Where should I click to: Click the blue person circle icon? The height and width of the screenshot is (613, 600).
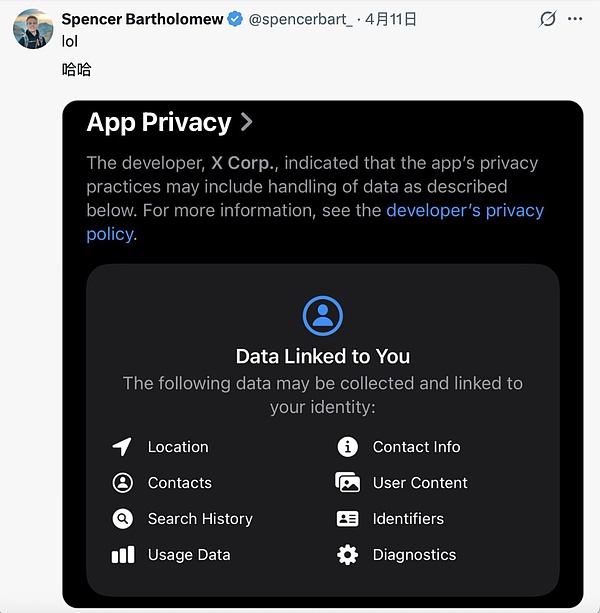point(322,316)
